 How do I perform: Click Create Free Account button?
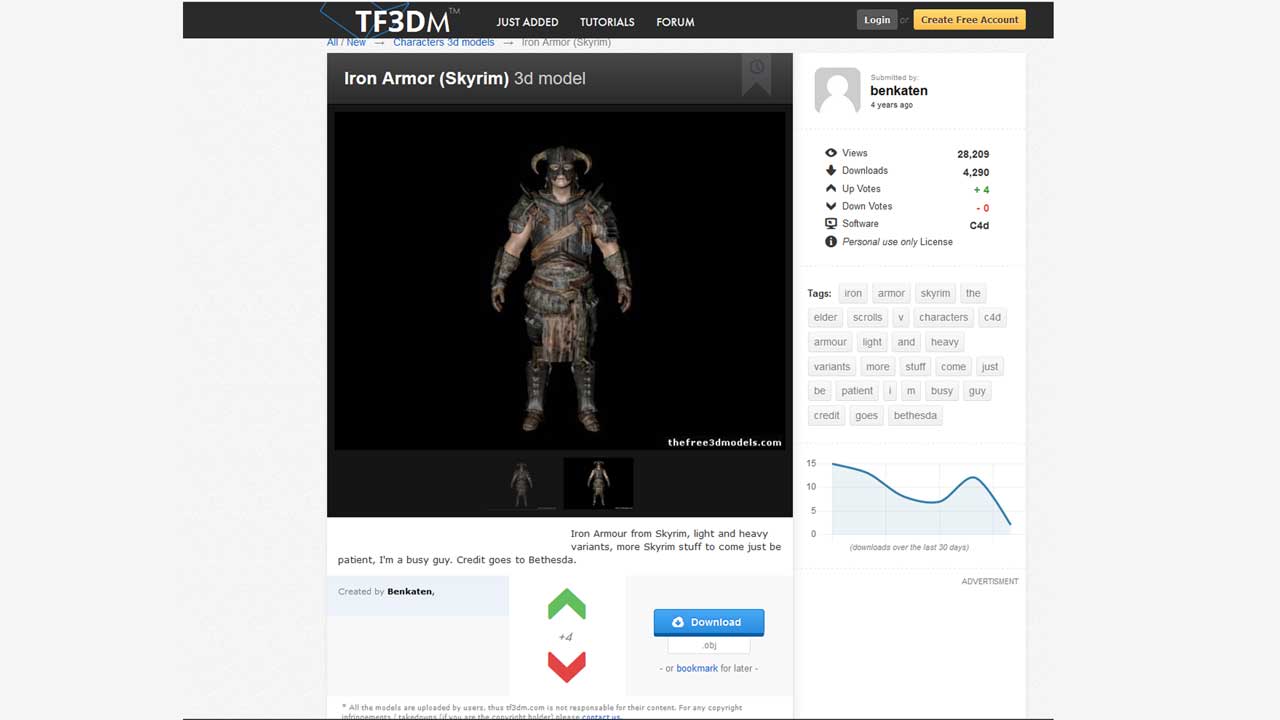click(x=969, y=20)
